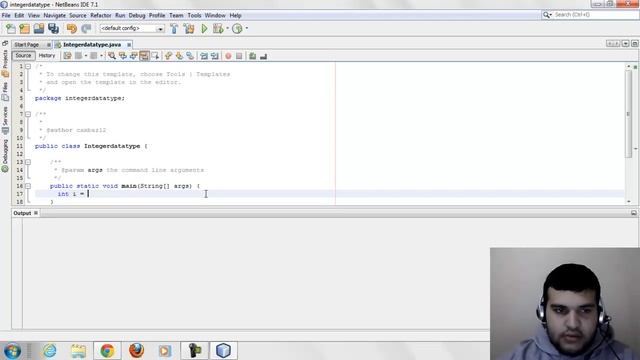Viewport: 640px width, 360px height.
Task: Click the Shift Line Left icon
Action: [204, 56]
